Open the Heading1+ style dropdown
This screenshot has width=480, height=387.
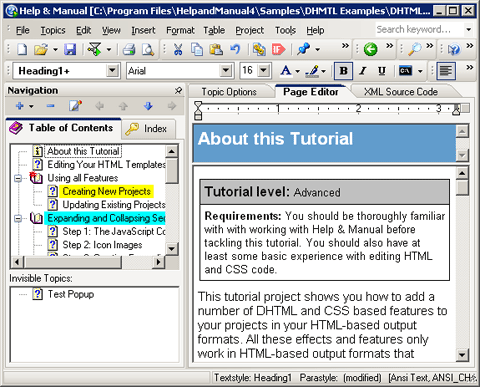coord(112,70)
